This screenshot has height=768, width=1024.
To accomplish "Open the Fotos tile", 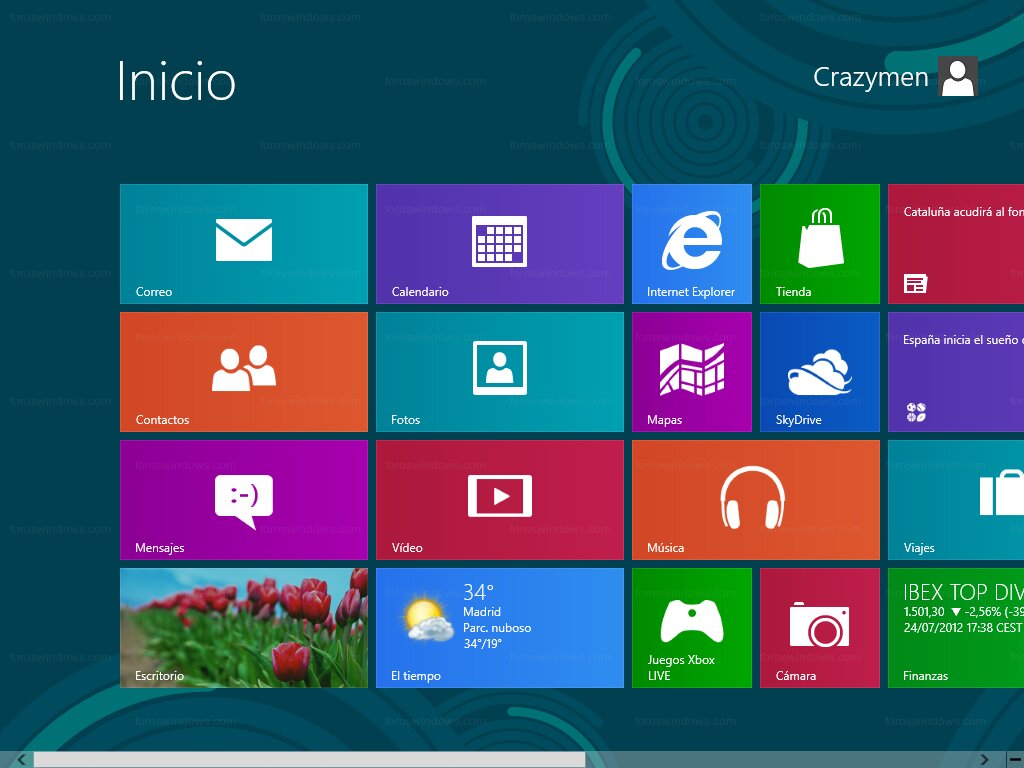I will tap(500, 372).
